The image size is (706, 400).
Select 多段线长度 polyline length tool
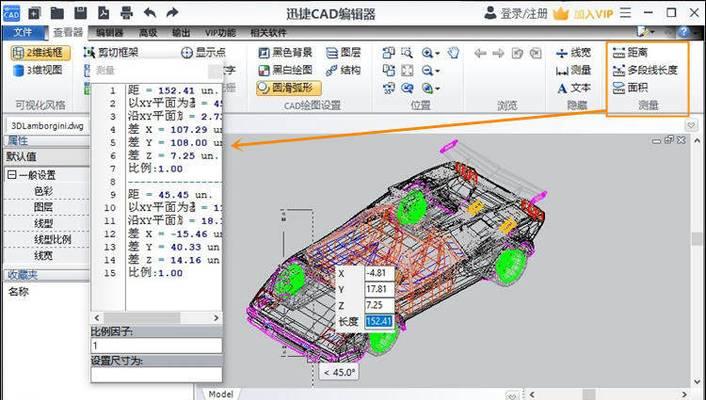[645, 70]
